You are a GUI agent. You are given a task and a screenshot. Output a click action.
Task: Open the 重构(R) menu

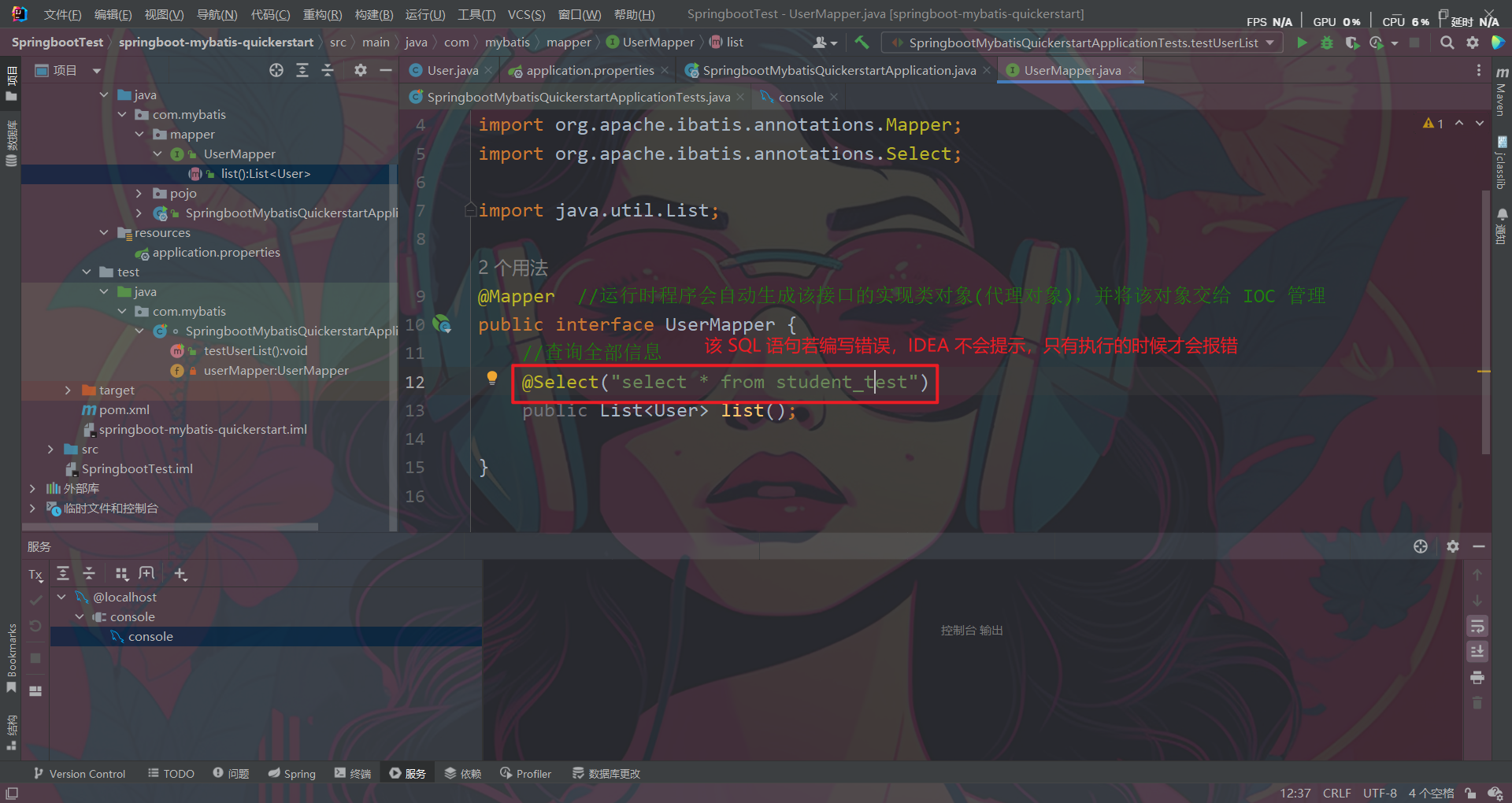(322, 15)
